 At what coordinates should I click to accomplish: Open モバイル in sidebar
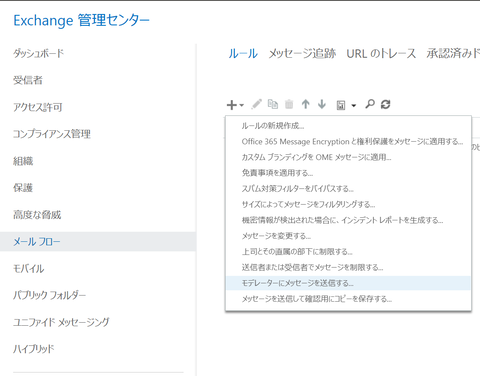(x=28, y=268)
